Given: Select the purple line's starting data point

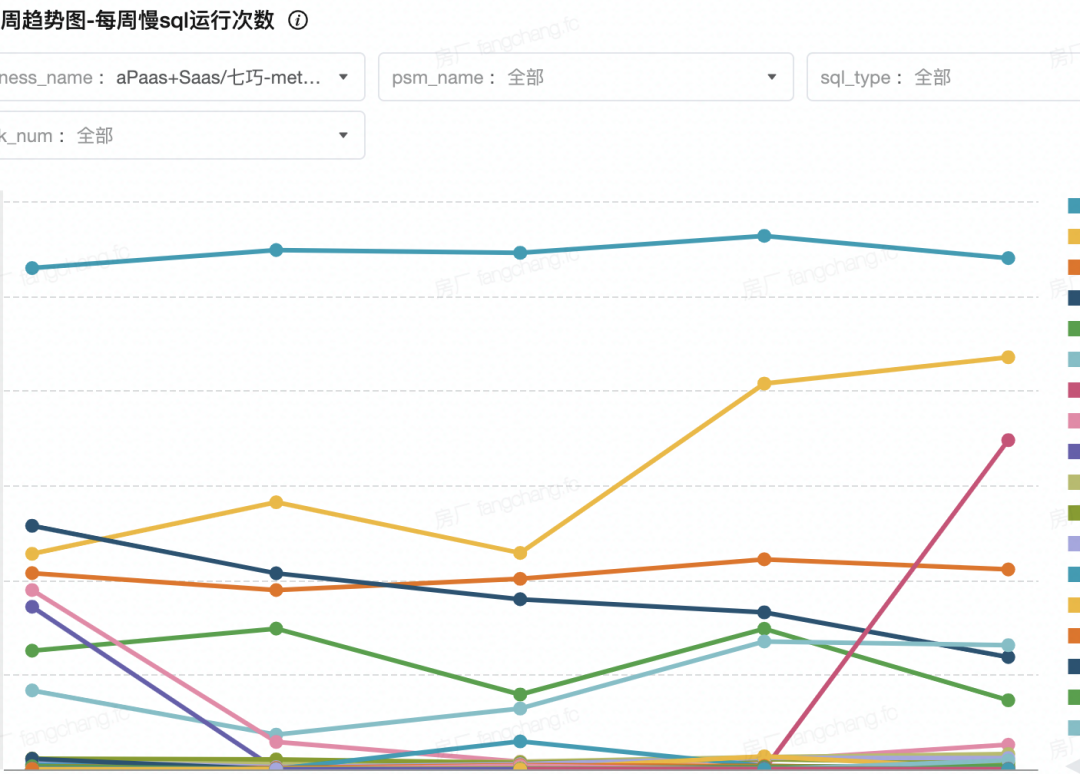Looking at the screenshot, I should click(32, 606).
